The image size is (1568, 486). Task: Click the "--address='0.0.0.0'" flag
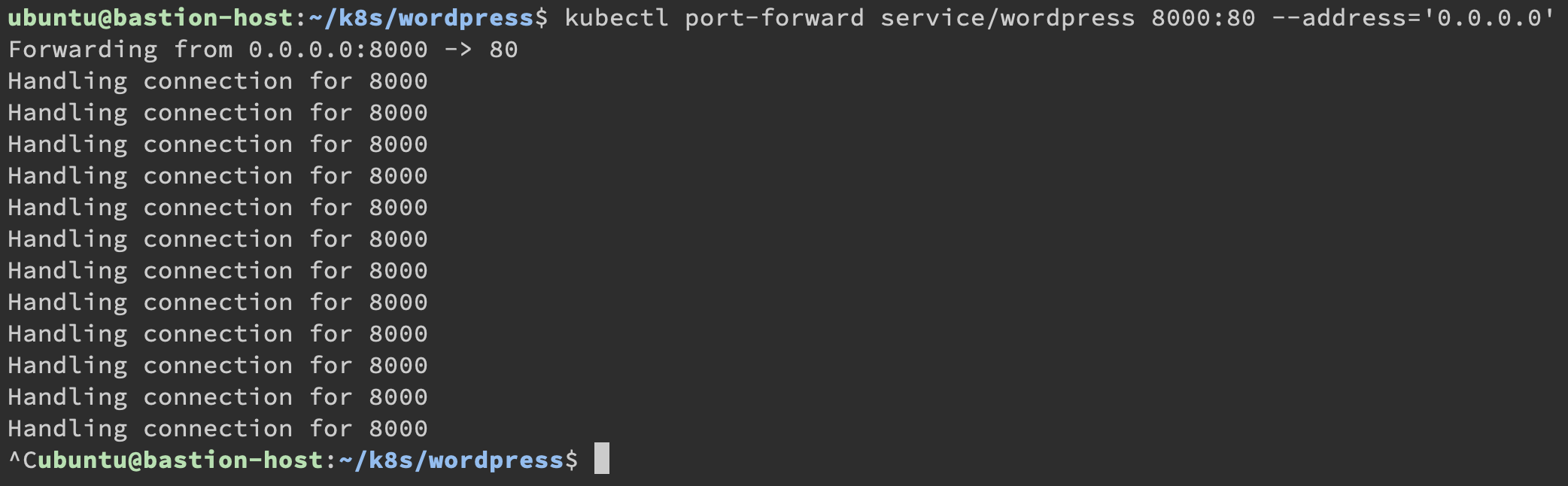(x=1414, y=17)
